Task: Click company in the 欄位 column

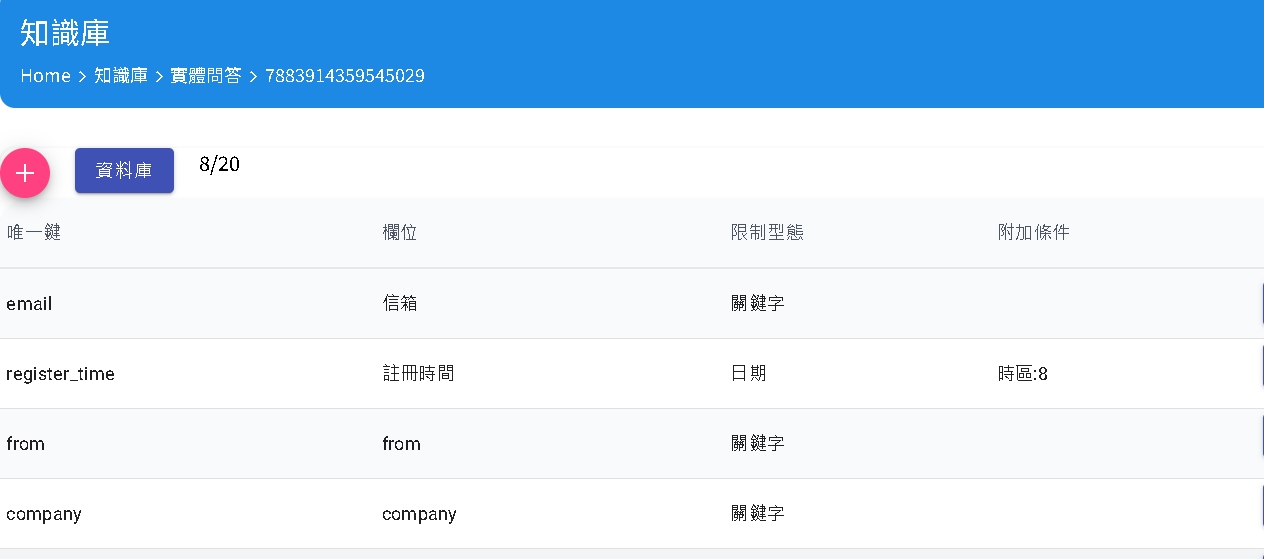Action: click(419, 514)
